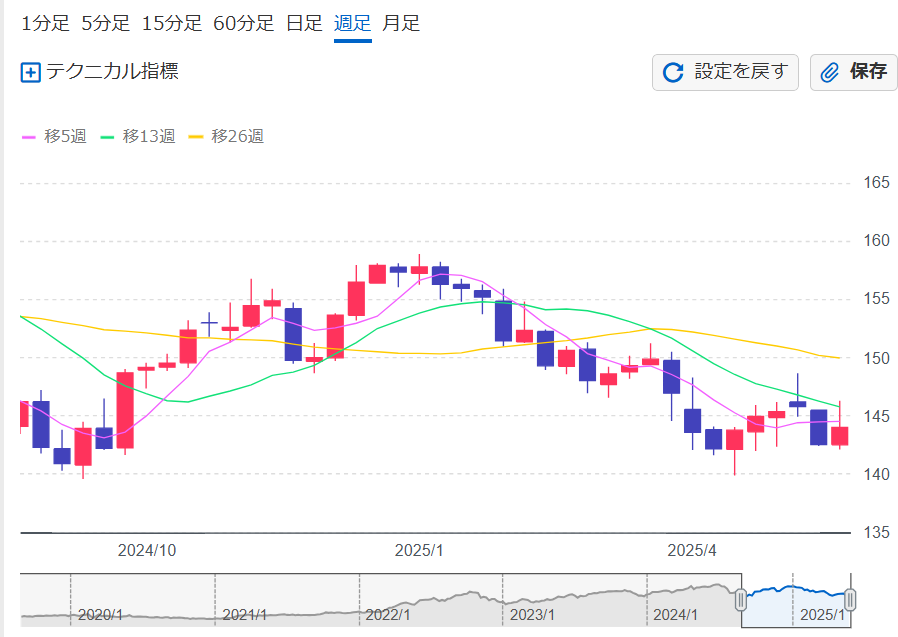Expand the テクニカル指標 section label
The height and width of the screenshot is (637, 898).
(112, 71)
